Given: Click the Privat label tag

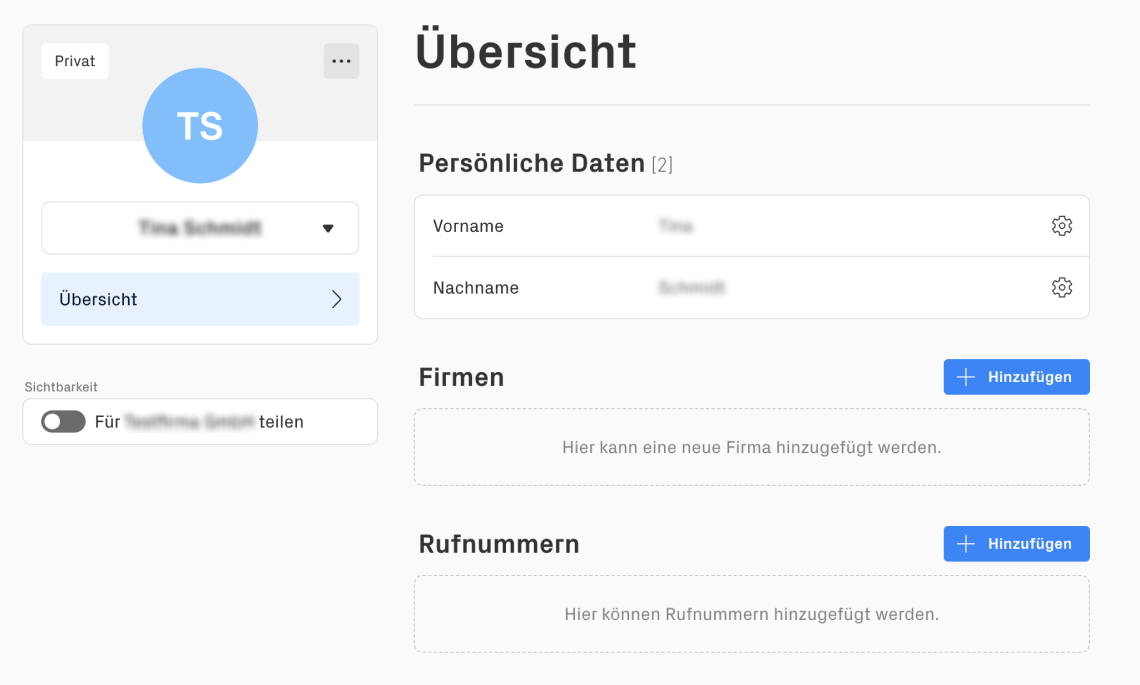Looking at the screenshot, I should click(x=75, y=61).
